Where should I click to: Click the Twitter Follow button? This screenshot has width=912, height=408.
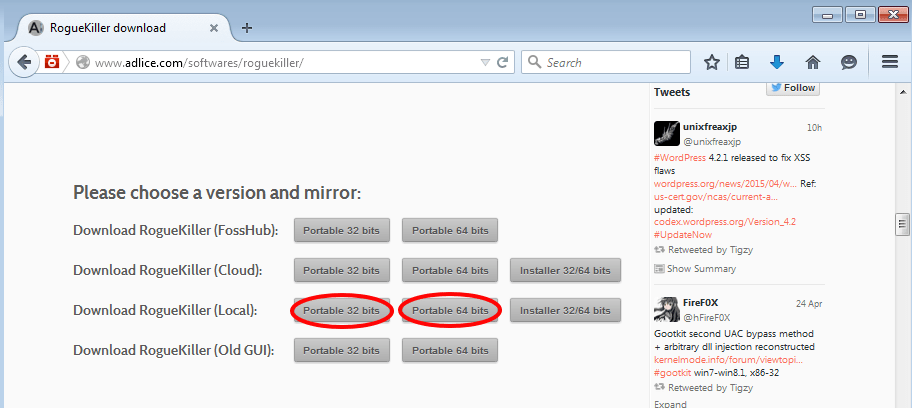[x=793, y=88]
